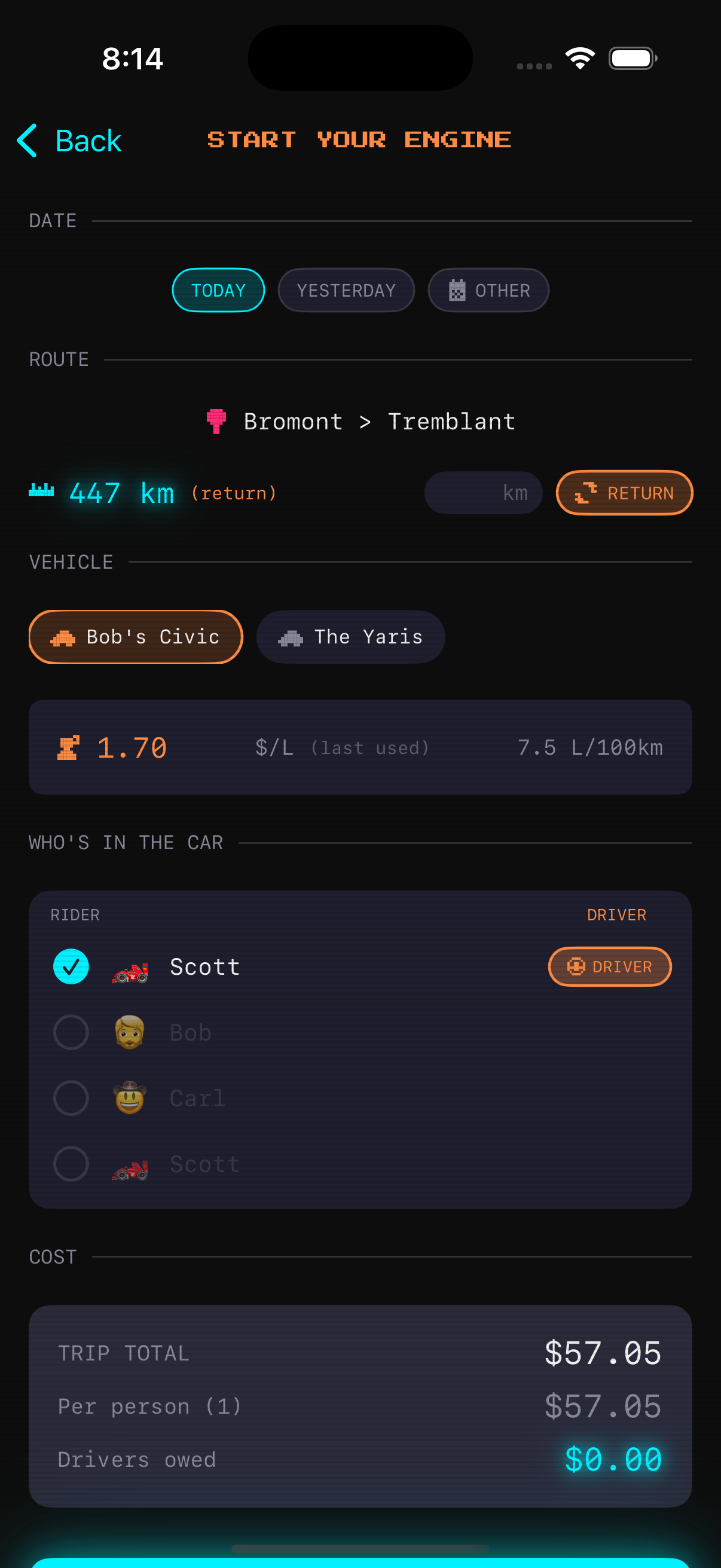Switch the date to YESTERDAY

point(346,291)
